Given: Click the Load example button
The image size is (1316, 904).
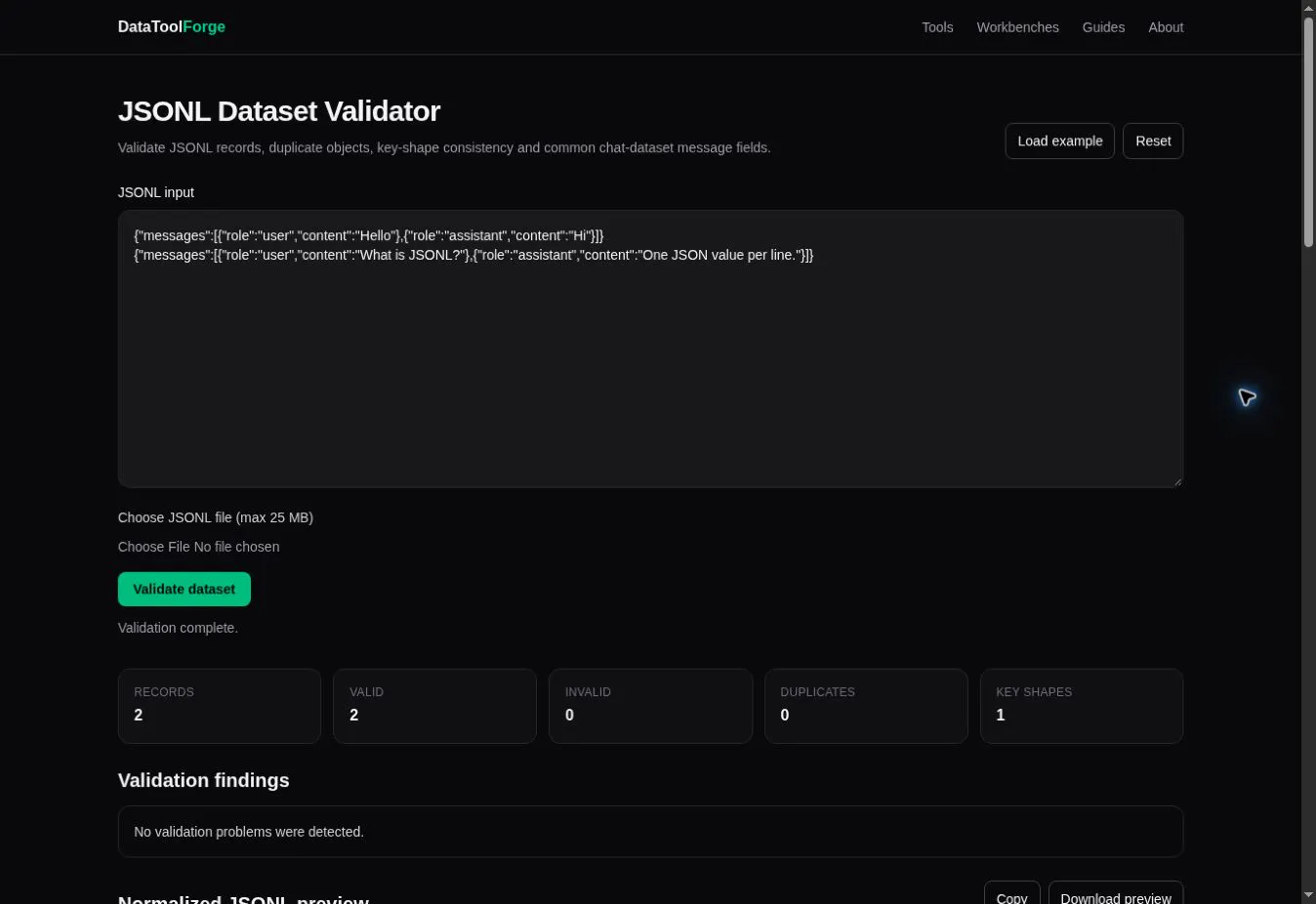Looking at the screenshot, I should coord(1059,141).
